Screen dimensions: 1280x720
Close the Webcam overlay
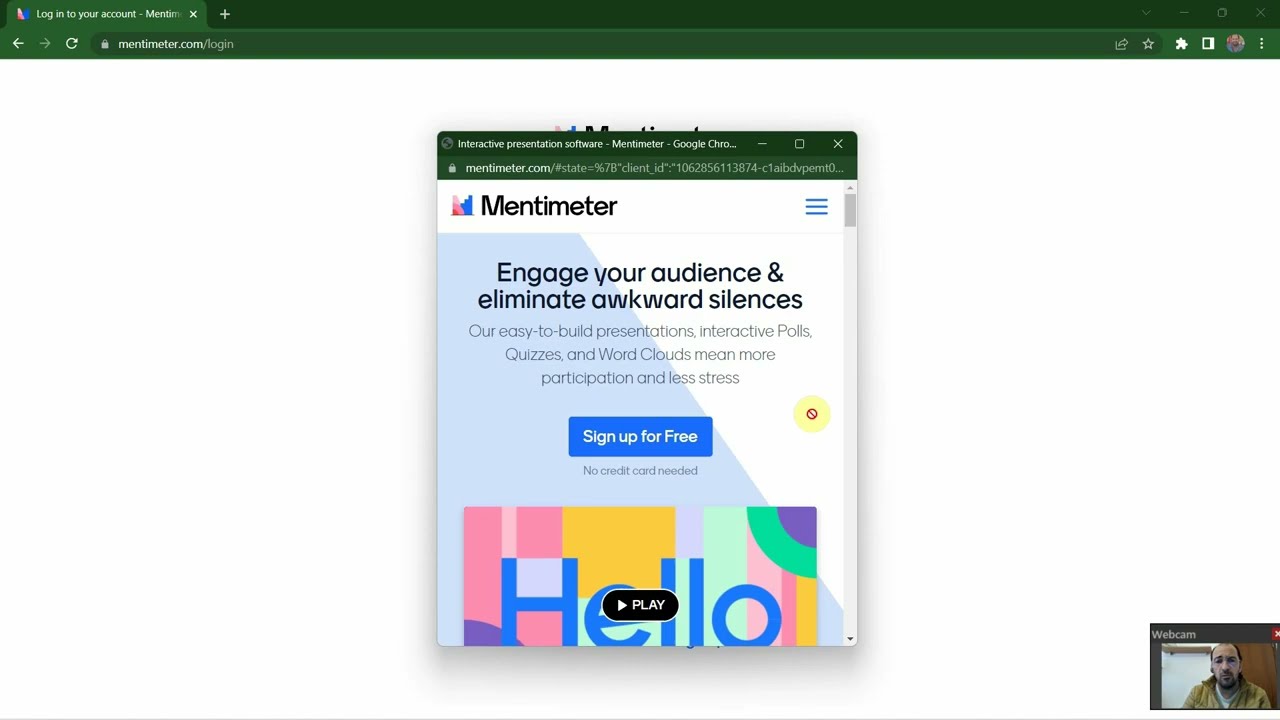pos(1275,634)
